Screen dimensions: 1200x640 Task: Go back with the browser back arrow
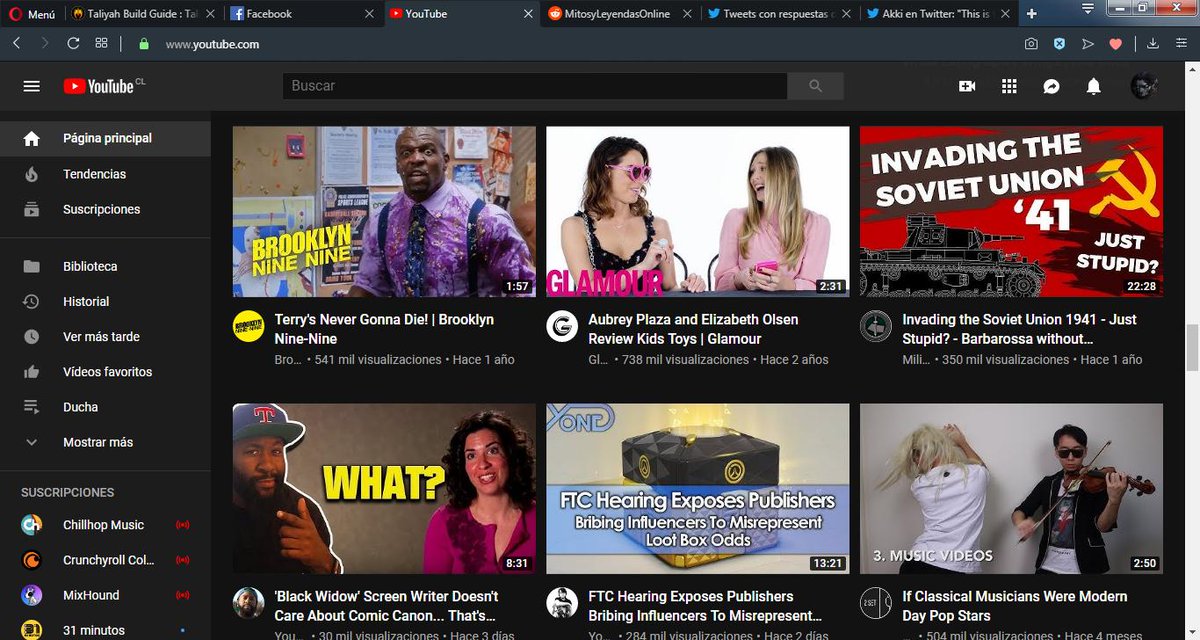point(17,44)
